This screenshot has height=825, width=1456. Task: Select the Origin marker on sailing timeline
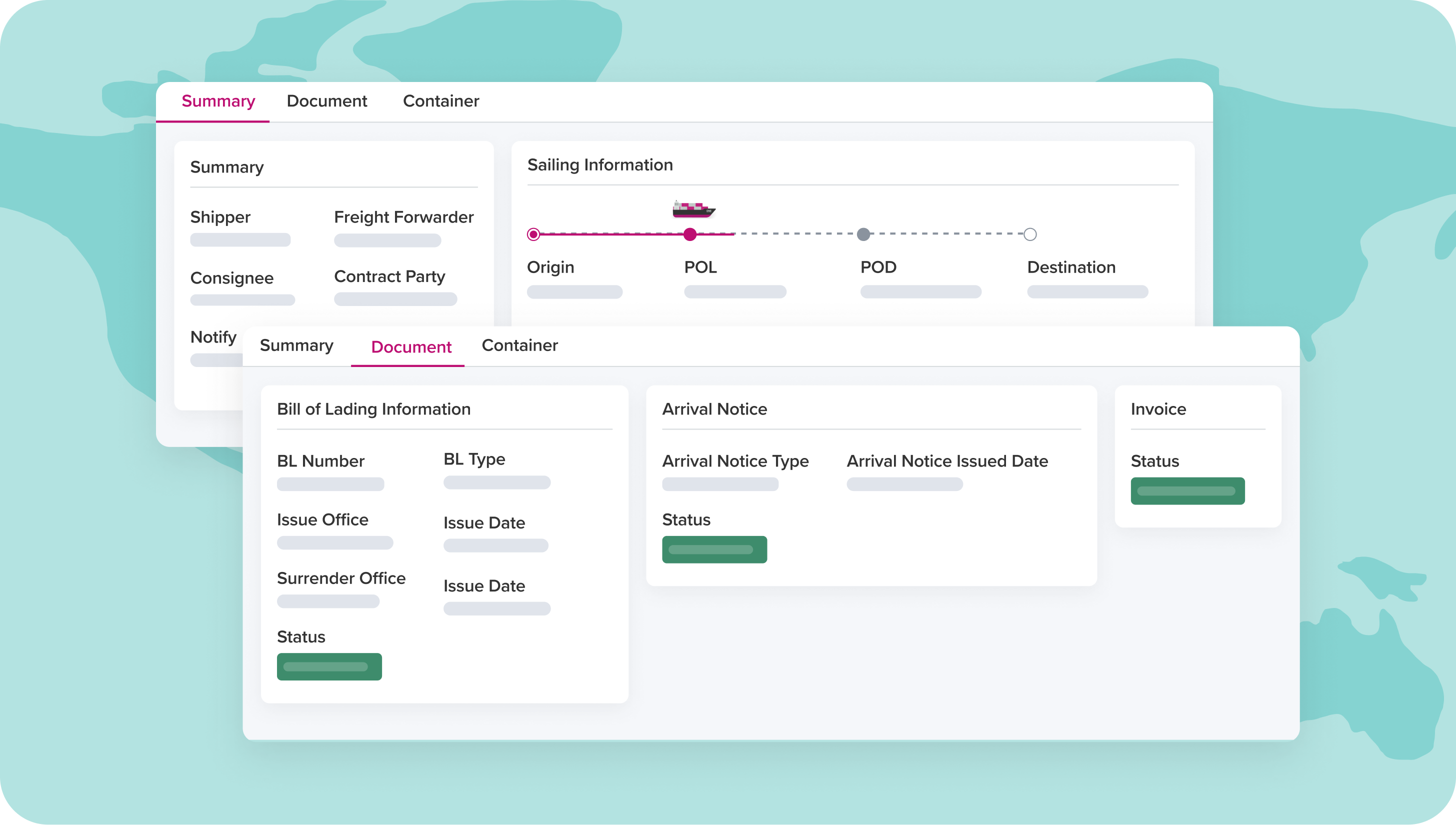[533, 234]
